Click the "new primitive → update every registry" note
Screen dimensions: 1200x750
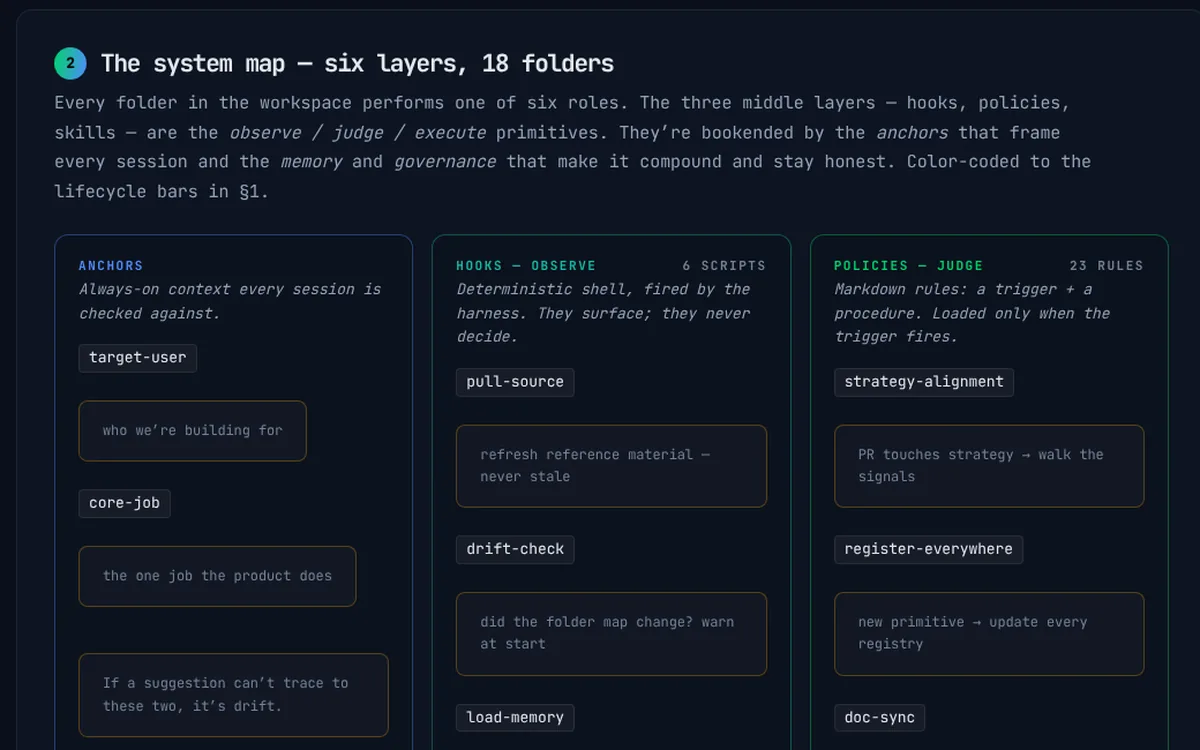(x=990, y=633)
